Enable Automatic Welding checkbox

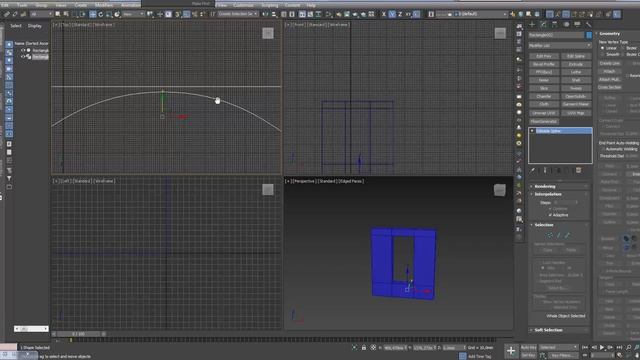pos(603,149)
